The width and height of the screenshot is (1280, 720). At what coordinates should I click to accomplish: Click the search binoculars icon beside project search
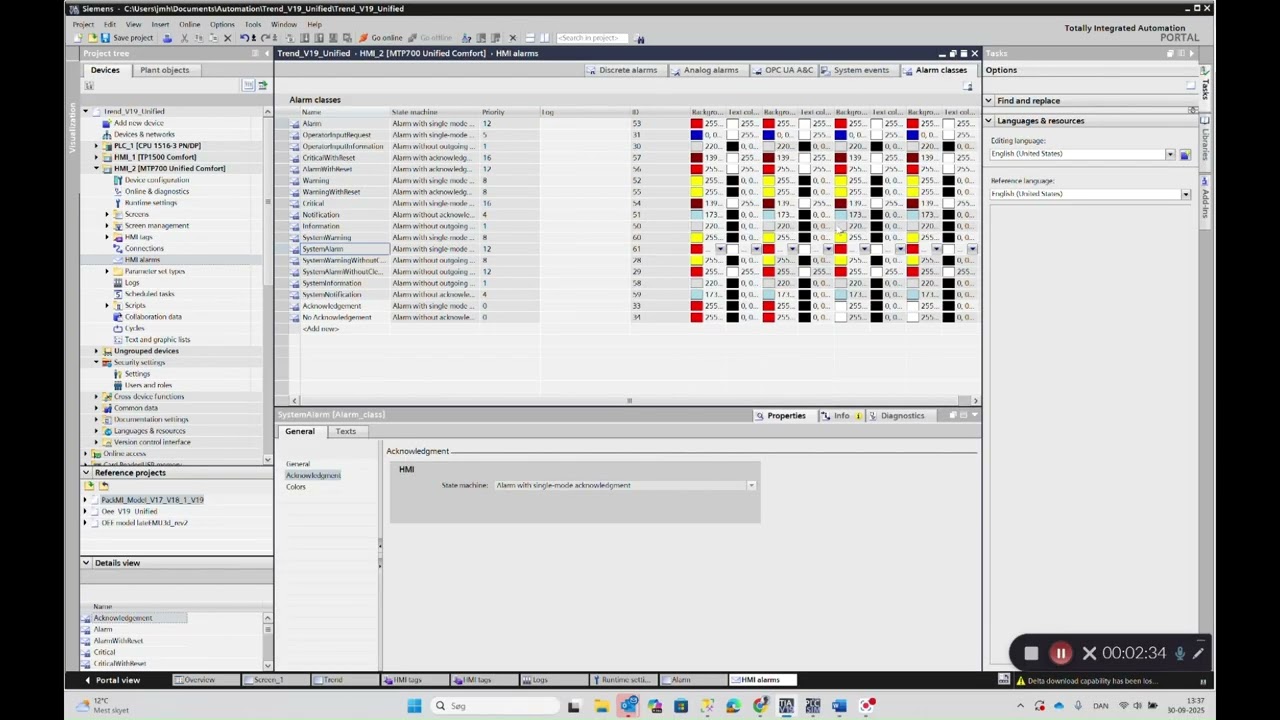coord(640,38)
